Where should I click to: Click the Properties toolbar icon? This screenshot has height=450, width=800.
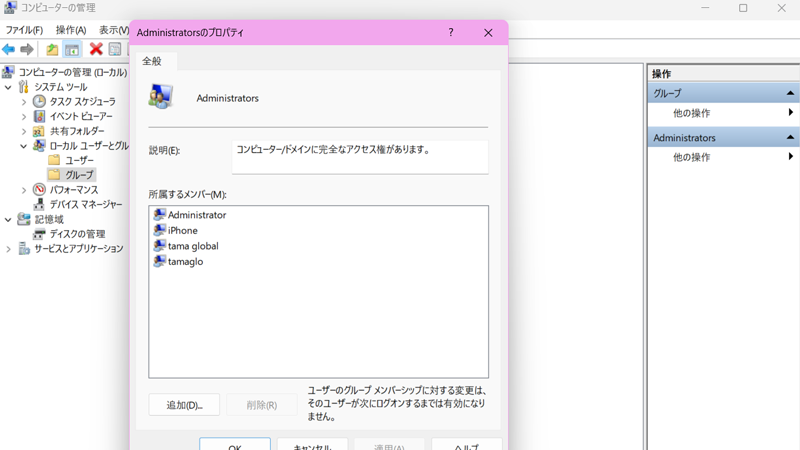(115, 49)
